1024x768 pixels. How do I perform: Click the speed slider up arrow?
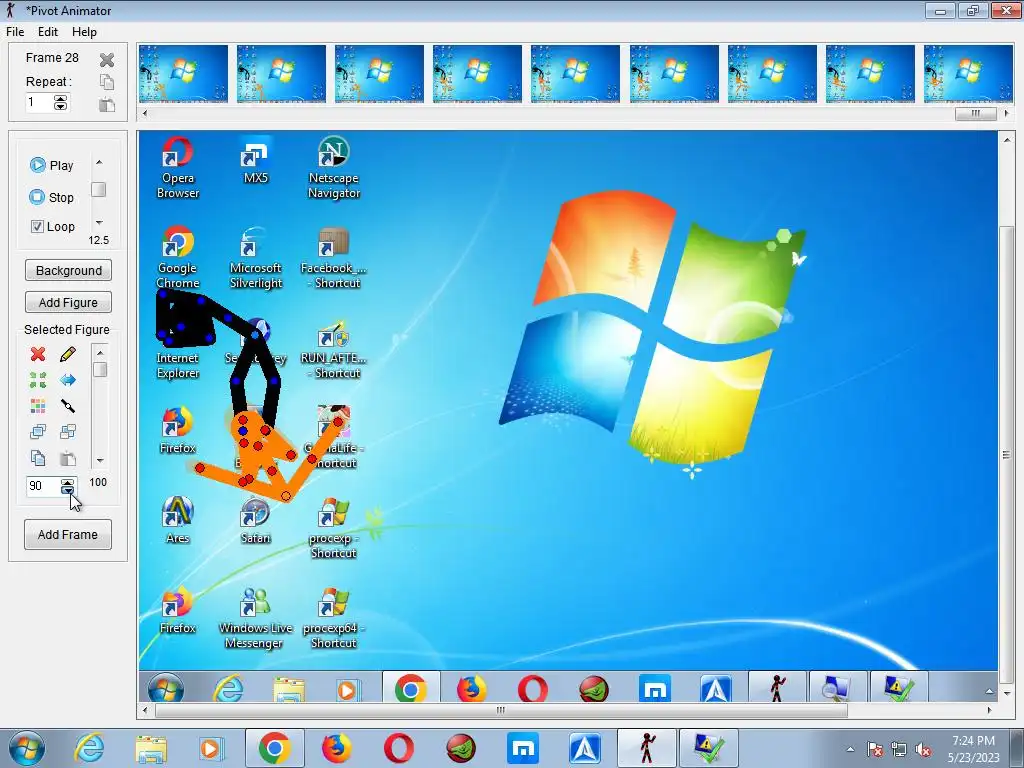click(99, 162)
